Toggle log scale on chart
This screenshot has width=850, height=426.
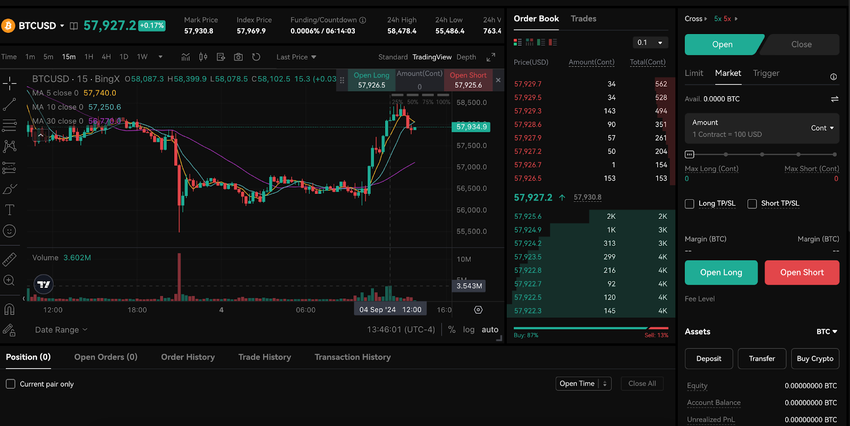point(468,330)
